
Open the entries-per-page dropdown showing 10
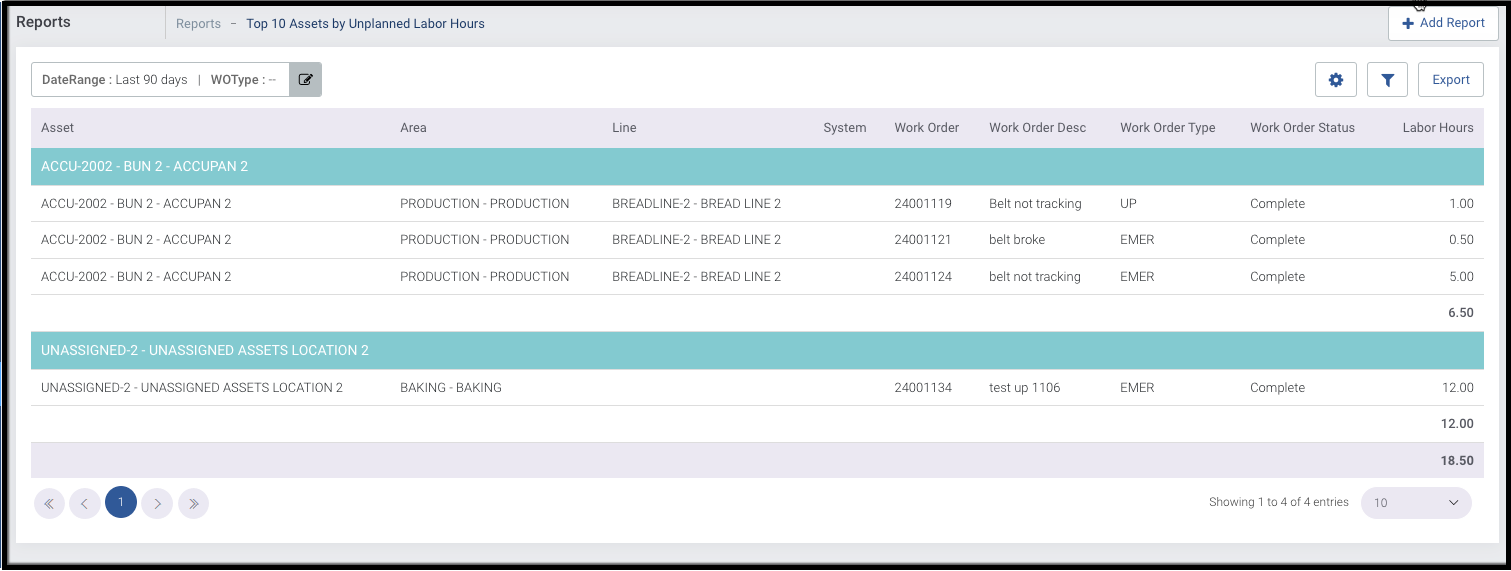1416,503
